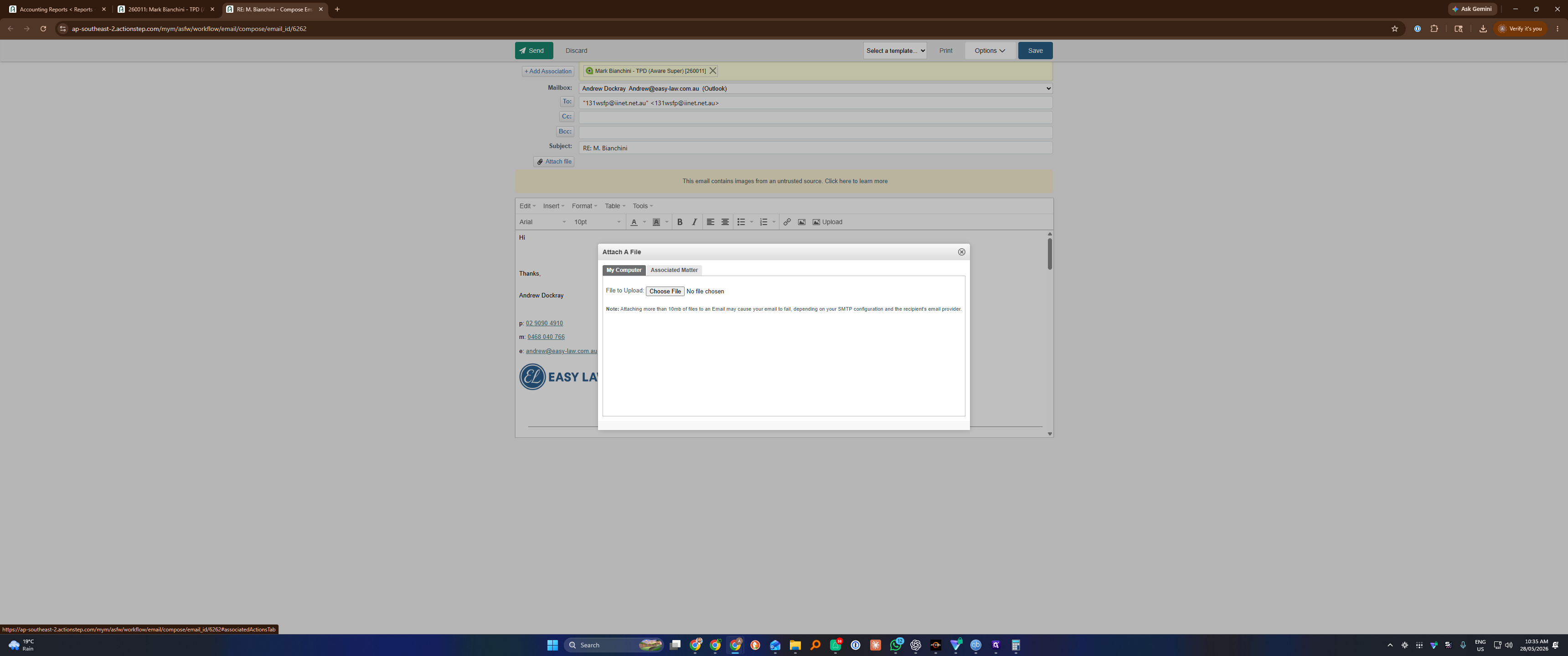The height and width of the screenshot is (656, 1568).
Task: Center-align the email text
Action: [725, 222]
